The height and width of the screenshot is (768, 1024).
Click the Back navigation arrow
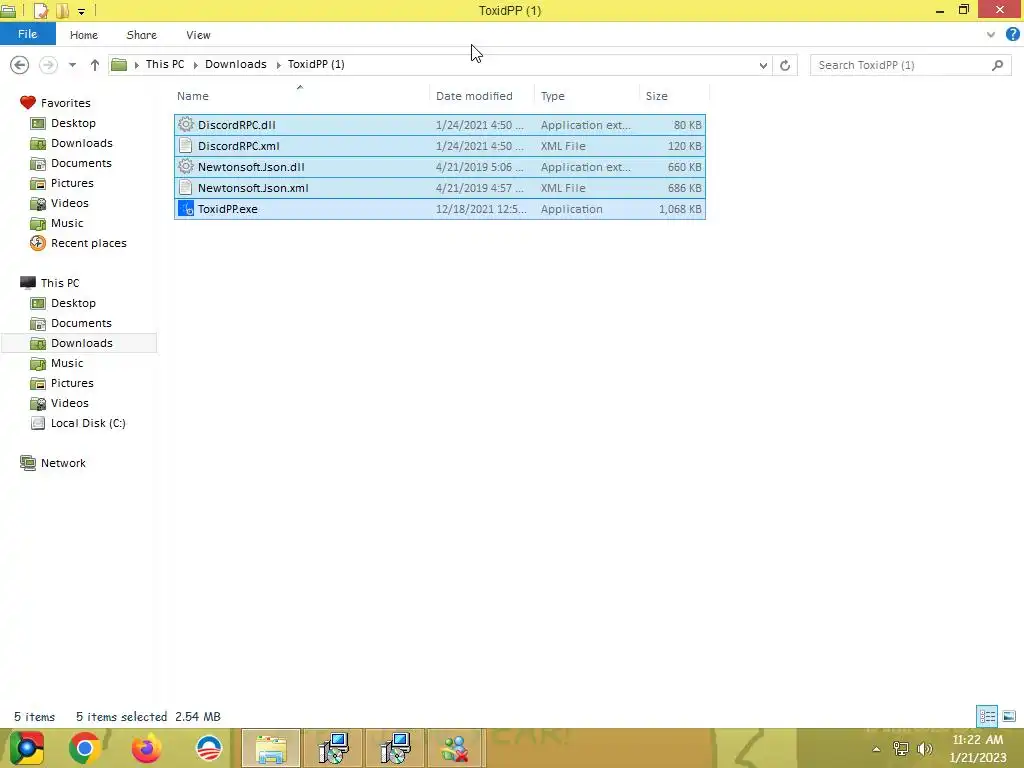coord(20,65)
